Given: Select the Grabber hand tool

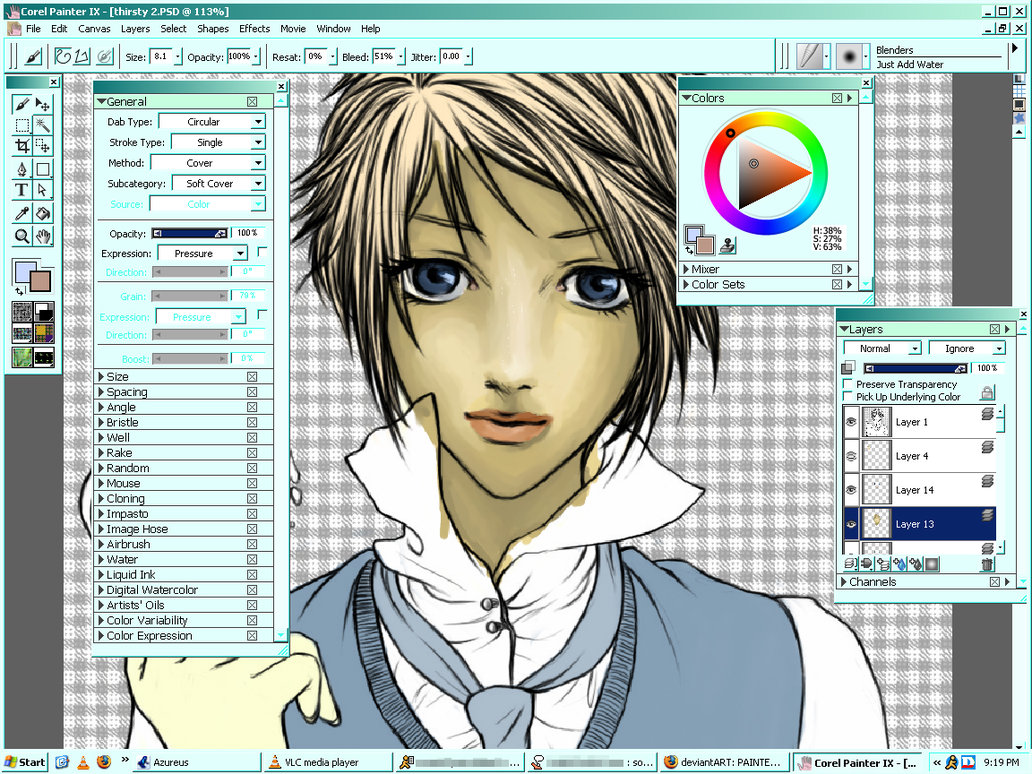Looking at the screenshot, I should [43, 235].
